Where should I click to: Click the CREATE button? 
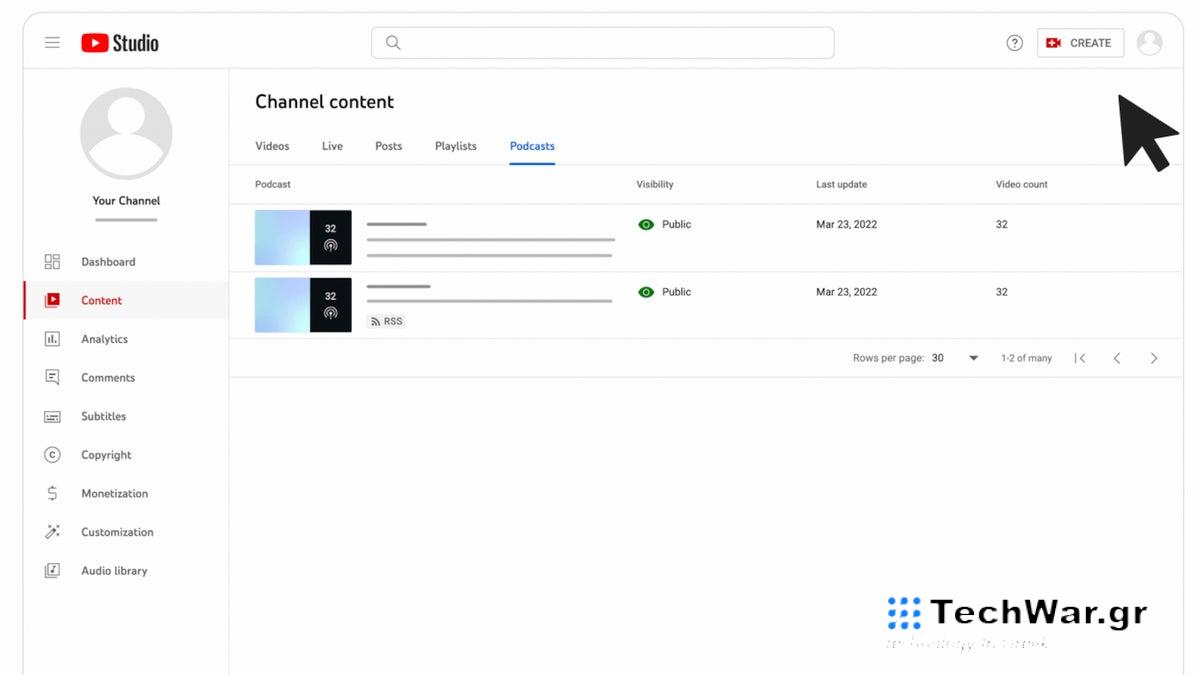click(x=1080, y=42)
